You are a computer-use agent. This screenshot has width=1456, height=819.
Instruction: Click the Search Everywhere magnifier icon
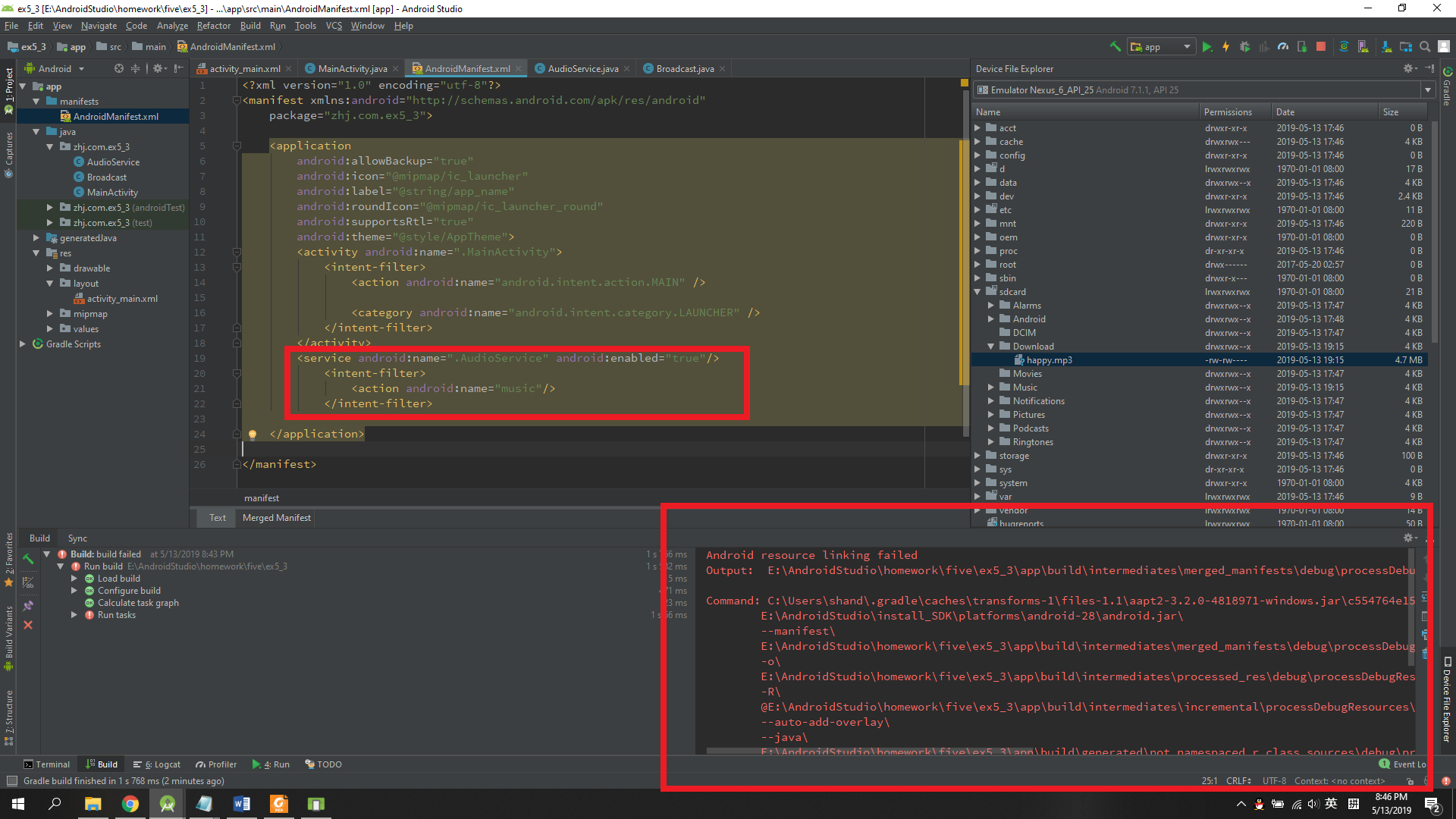[1425, 47]
